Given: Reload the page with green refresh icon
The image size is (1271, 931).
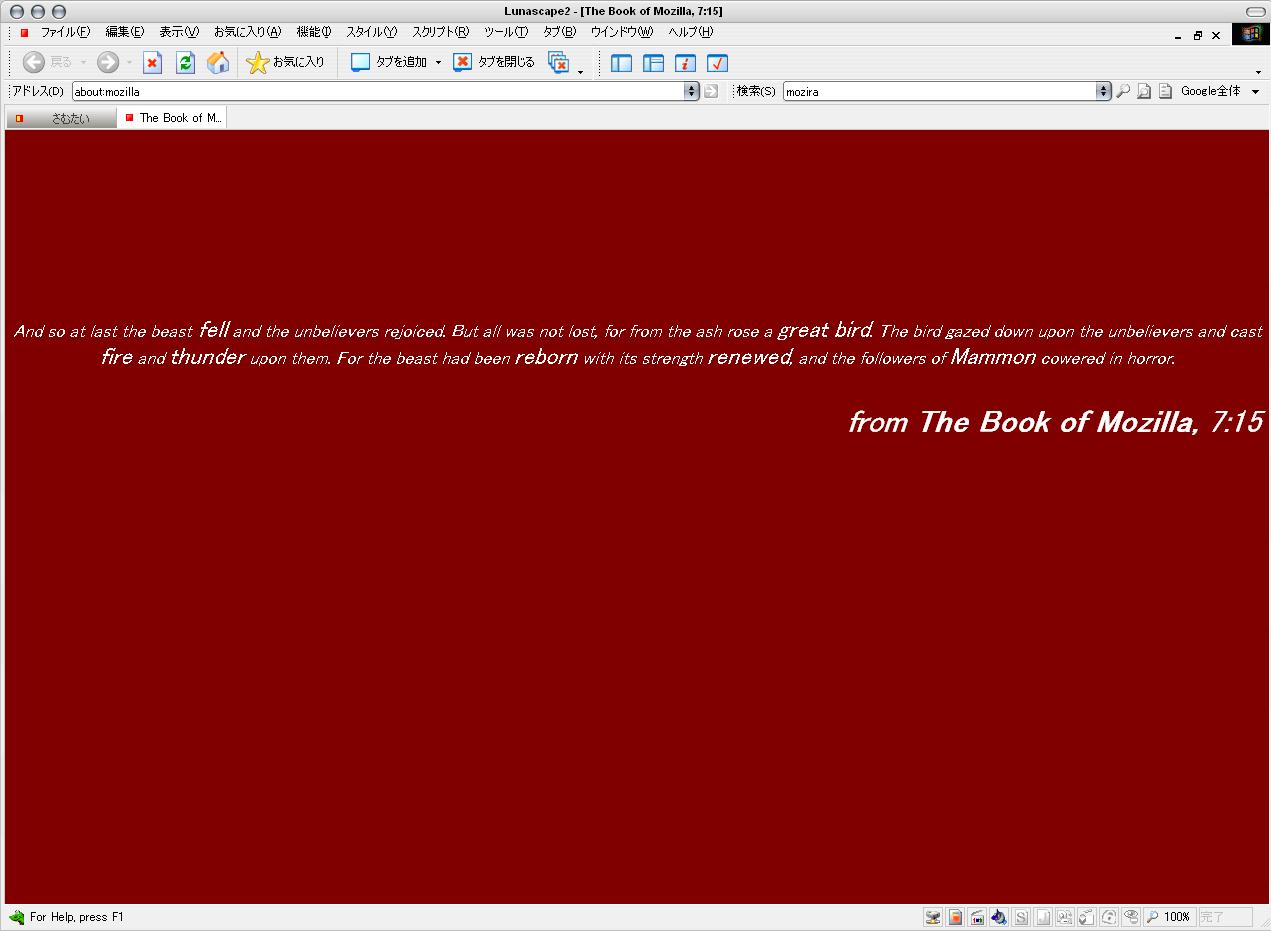Looking at the screenshot, I should 185,63.
